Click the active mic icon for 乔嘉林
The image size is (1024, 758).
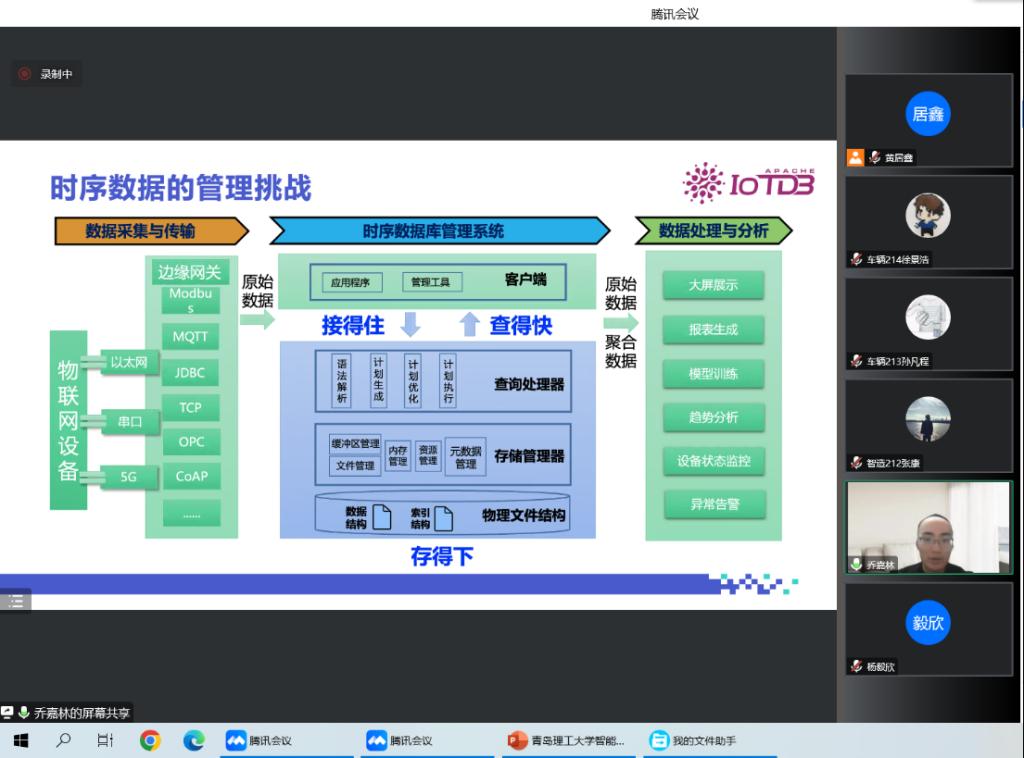pyautogui.click(x=856, y=565)
